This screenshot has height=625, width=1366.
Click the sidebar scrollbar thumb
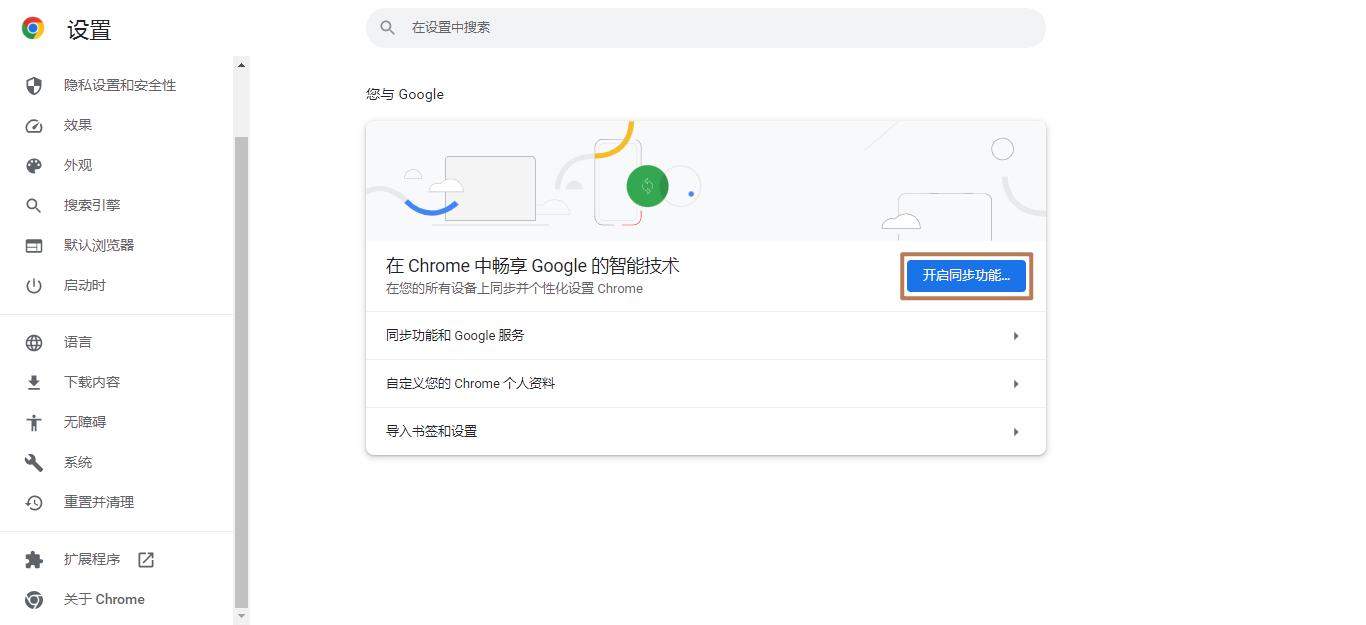(241, 372)
